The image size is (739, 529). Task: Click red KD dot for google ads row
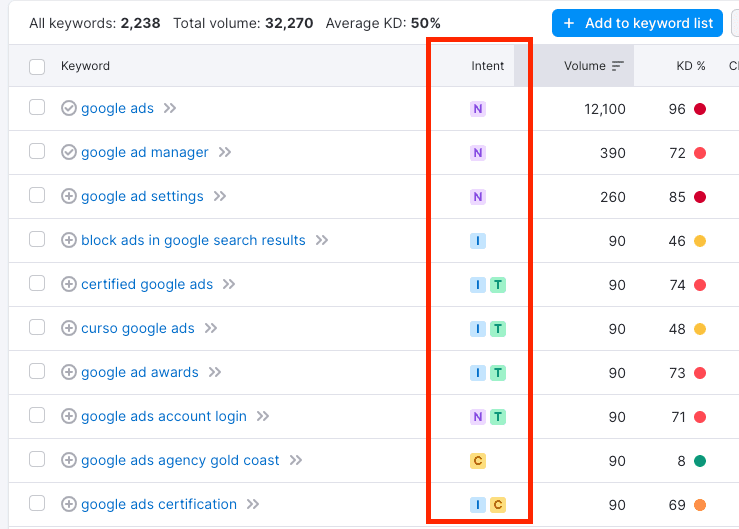[700, 109]
